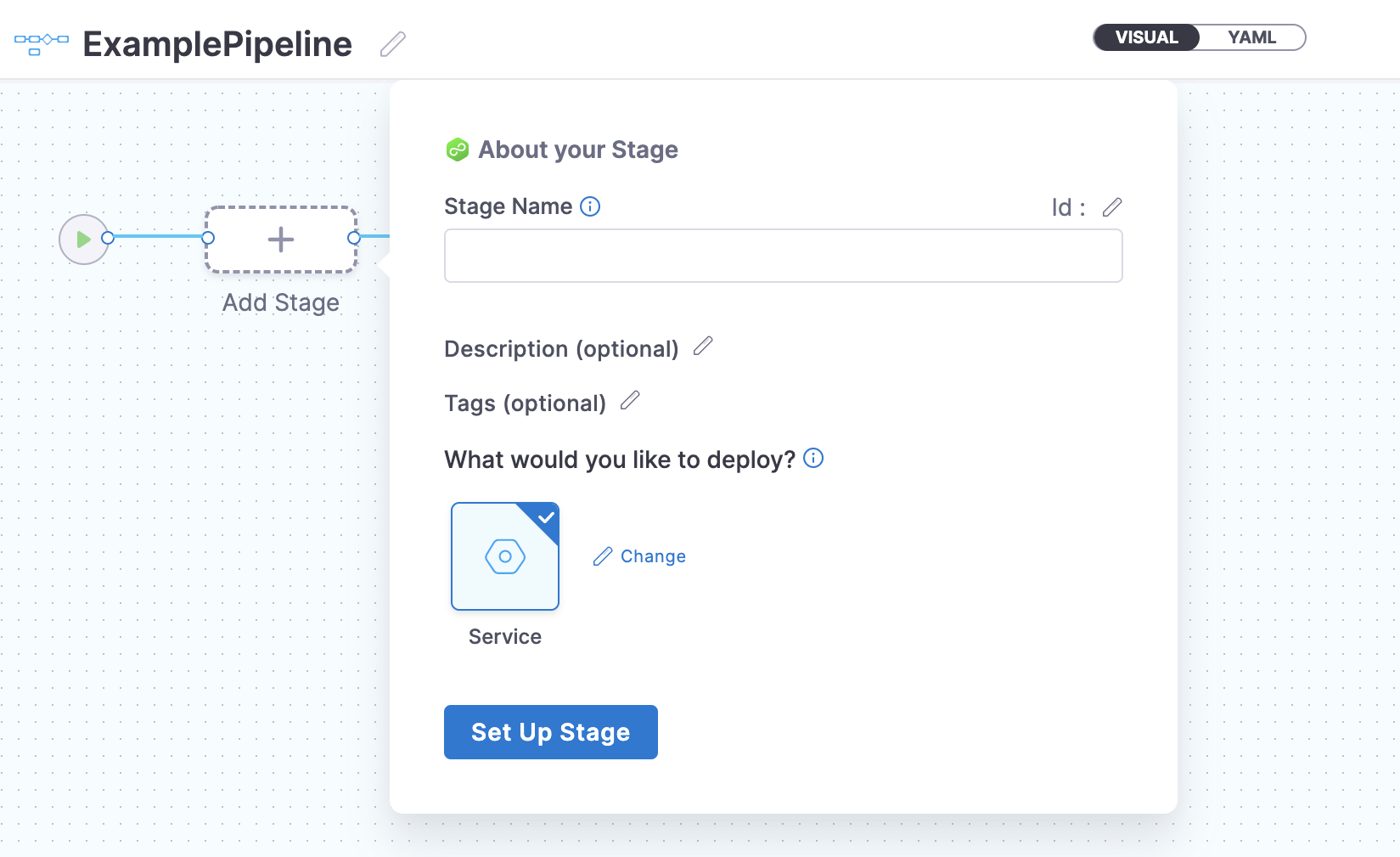The image size is (1400, 857).
Task: Click the green stage icon by heading
Action: coord(458,150)
